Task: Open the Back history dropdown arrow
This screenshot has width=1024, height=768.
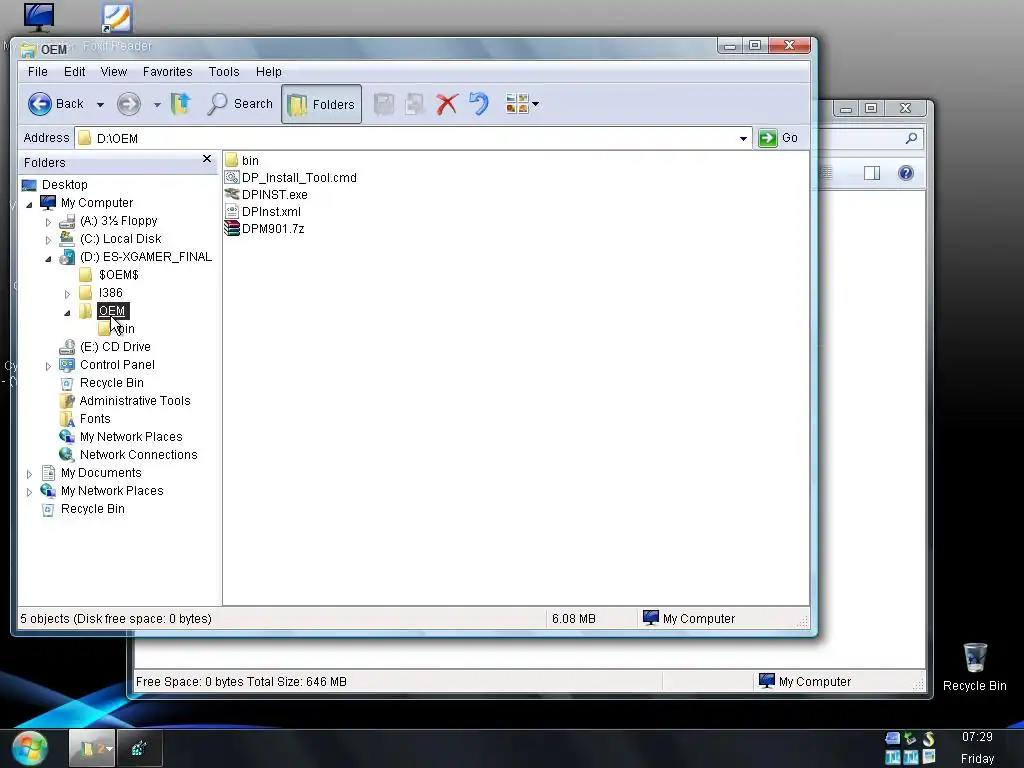Action: 100,104
